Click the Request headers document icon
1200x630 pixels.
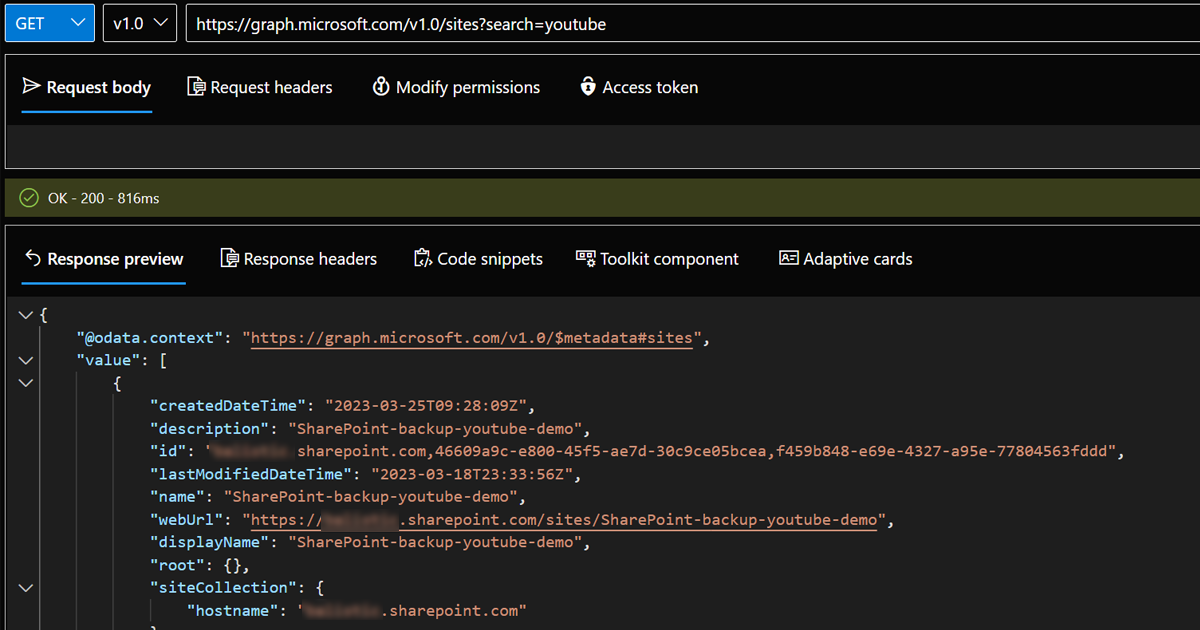(x=196, y=87)
